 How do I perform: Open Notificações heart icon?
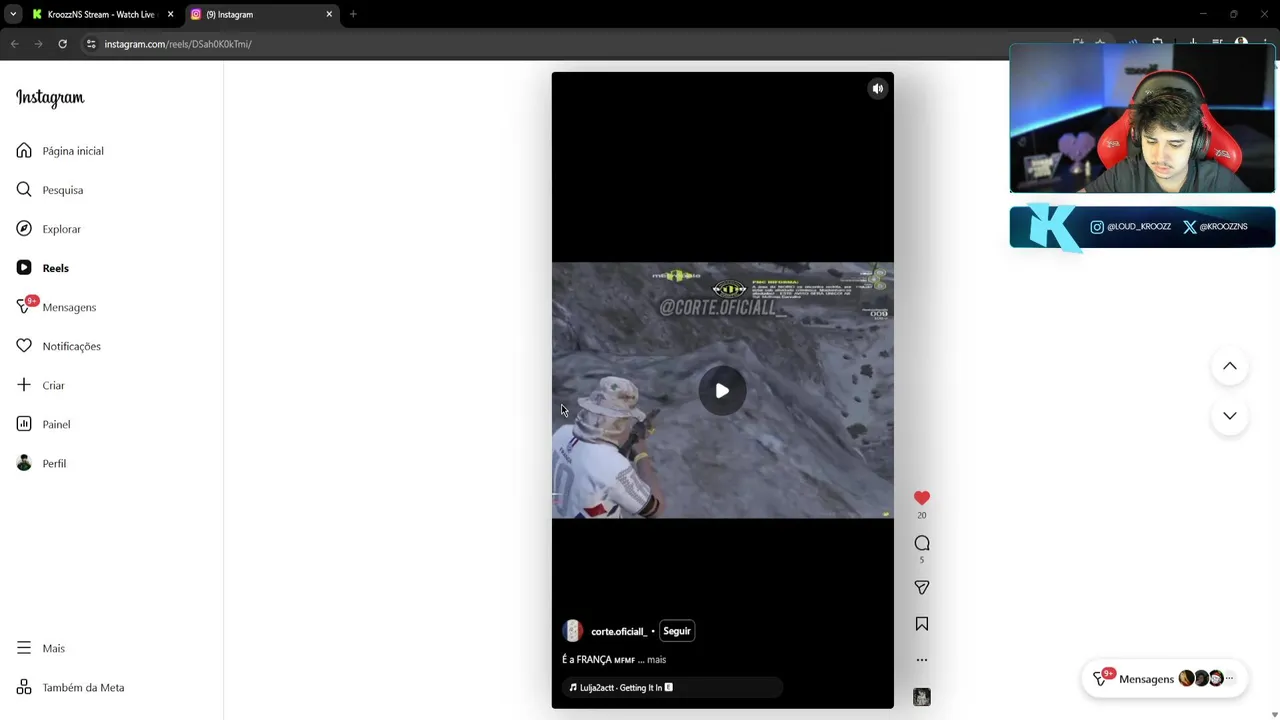tap(24, 346)
